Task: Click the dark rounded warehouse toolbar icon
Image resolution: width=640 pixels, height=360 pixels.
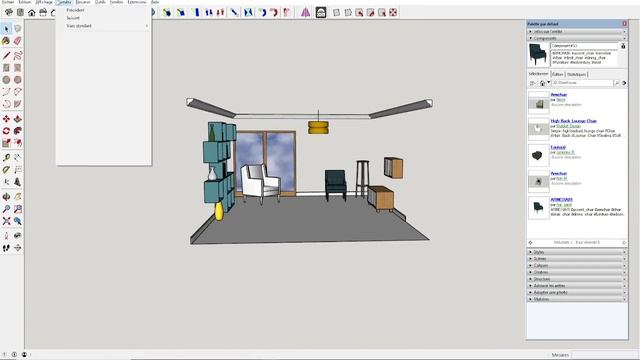Action: pos(321,13)
